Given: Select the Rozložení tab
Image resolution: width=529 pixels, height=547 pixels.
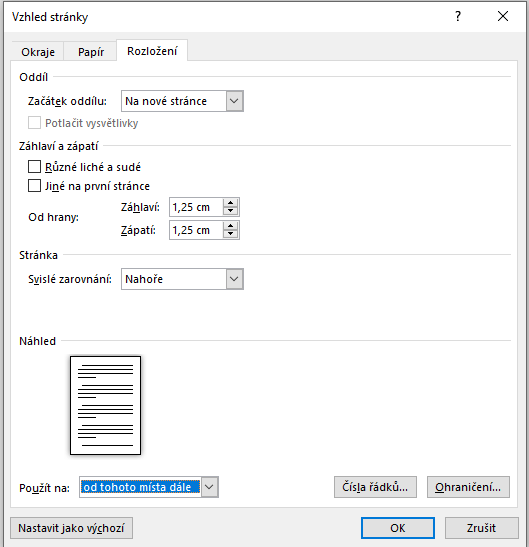Looking at the screenshot, I should coord(152,51).
